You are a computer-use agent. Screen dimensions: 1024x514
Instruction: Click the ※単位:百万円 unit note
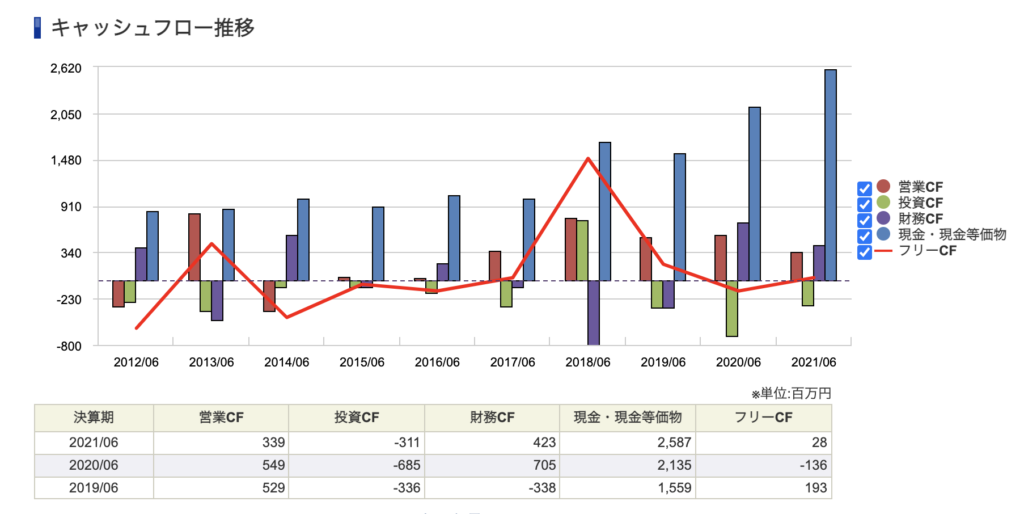click(x=791, y=394)
